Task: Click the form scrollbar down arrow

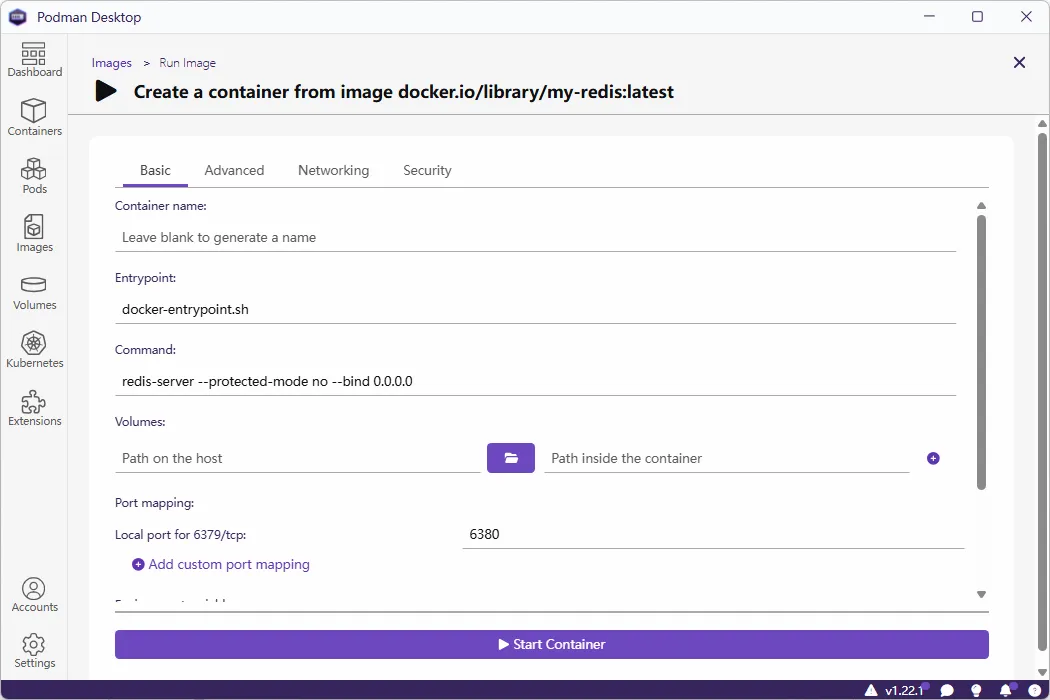Action: pos(981,595)
